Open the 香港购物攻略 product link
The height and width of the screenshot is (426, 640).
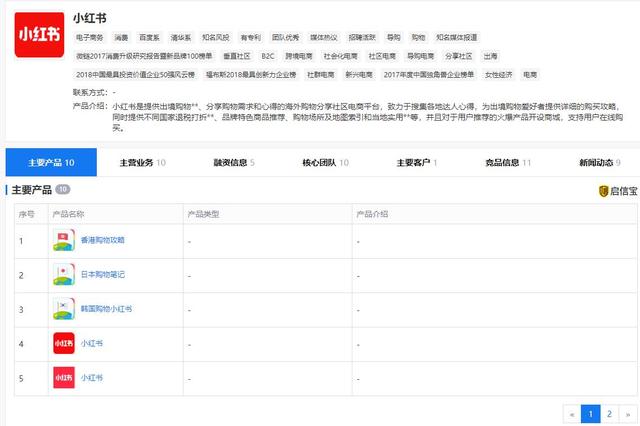[x=102, y=240]
